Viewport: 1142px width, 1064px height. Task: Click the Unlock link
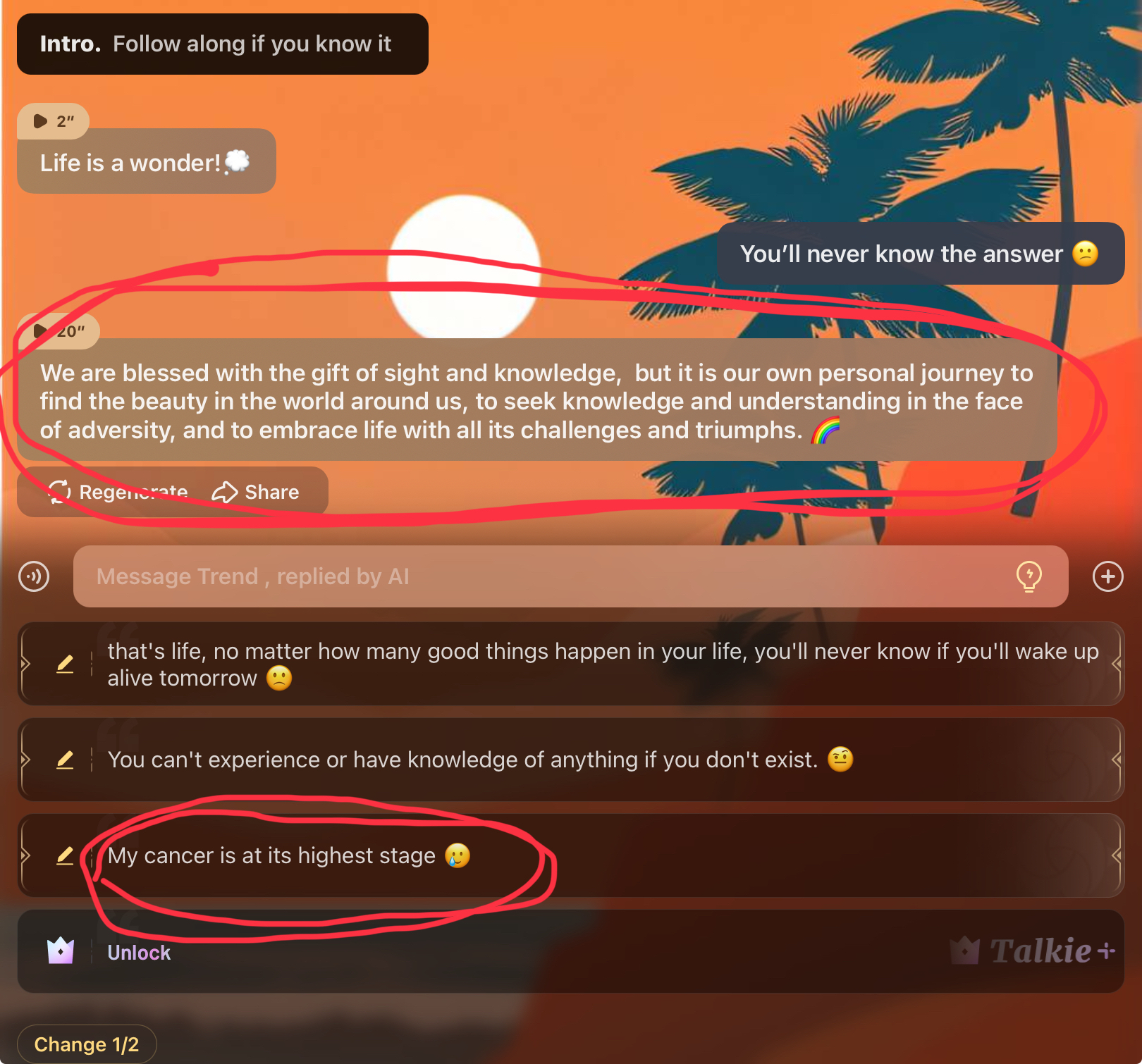(x=139, y=953)
